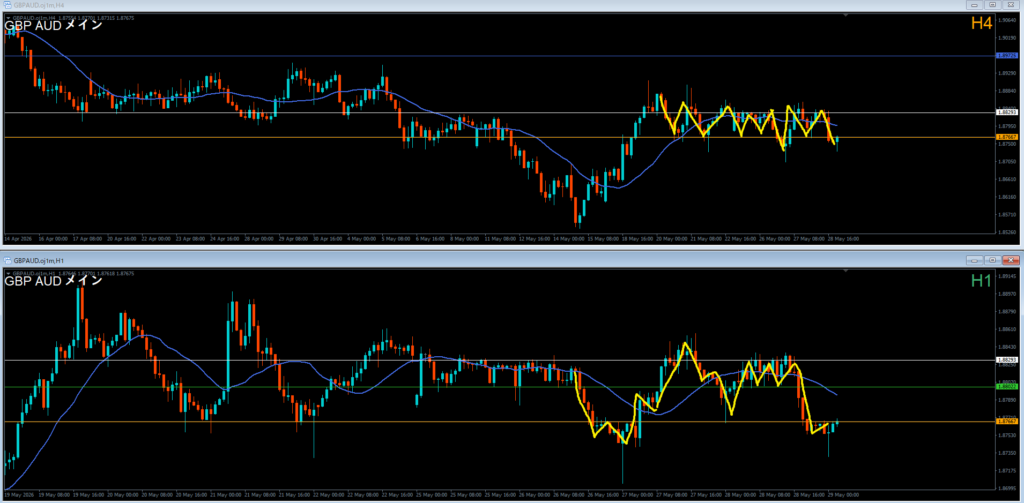Click the GBP AUD メイン label on H1 chart
The image size is (1024, 503).
(54, 282)
